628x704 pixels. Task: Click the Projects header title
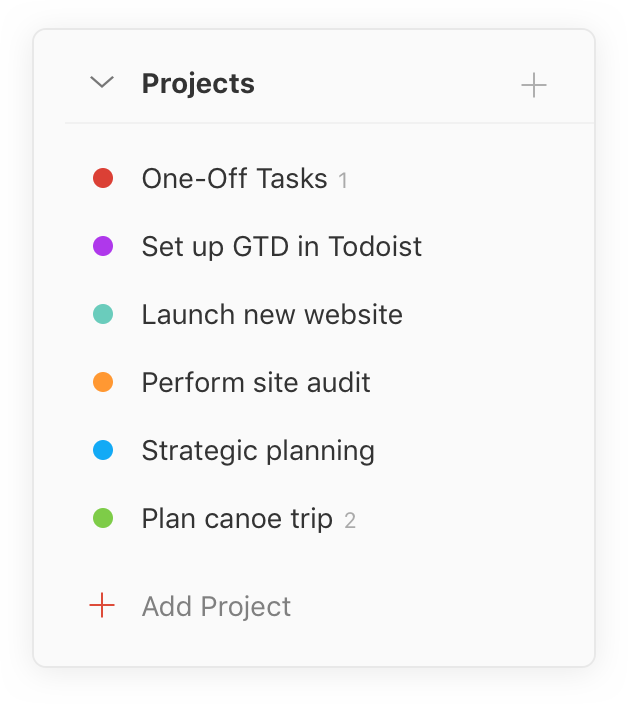click(x=198, y=84)
